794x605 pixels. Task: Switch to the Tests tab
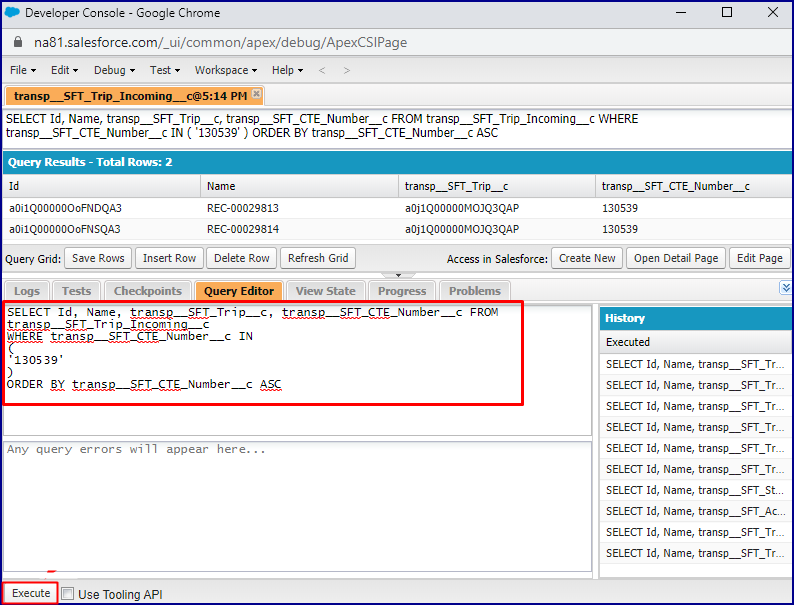(76, 291)
